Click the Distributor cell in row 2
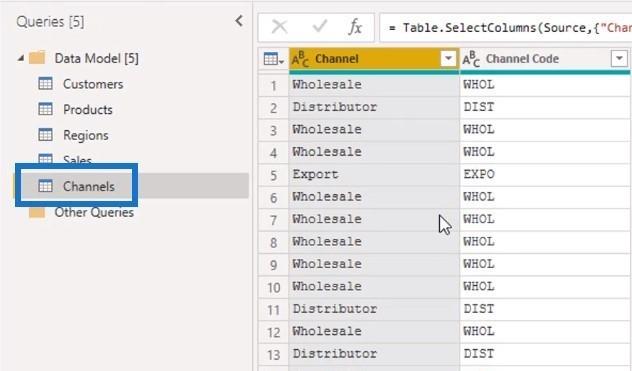632x371 pixels. (x=374, y=108)
